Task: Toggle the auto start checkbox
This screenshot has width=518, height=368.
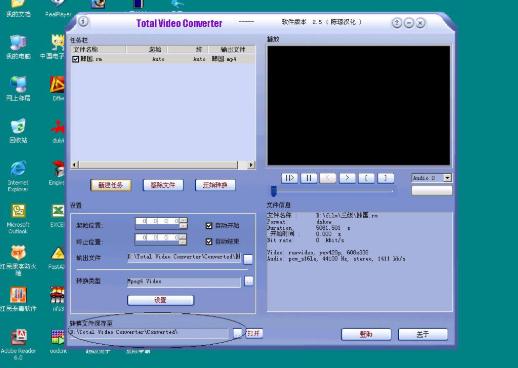Action: tap(209, 226)
